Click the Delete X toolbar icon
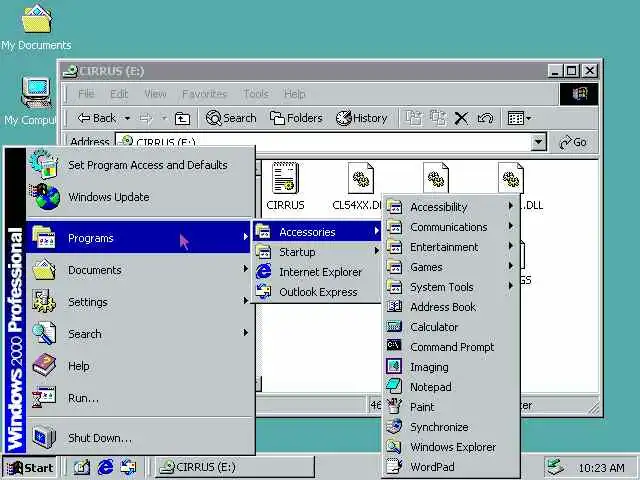Image resolution: width=640 pixels, height=480 pixels. [x=461, y=118]
